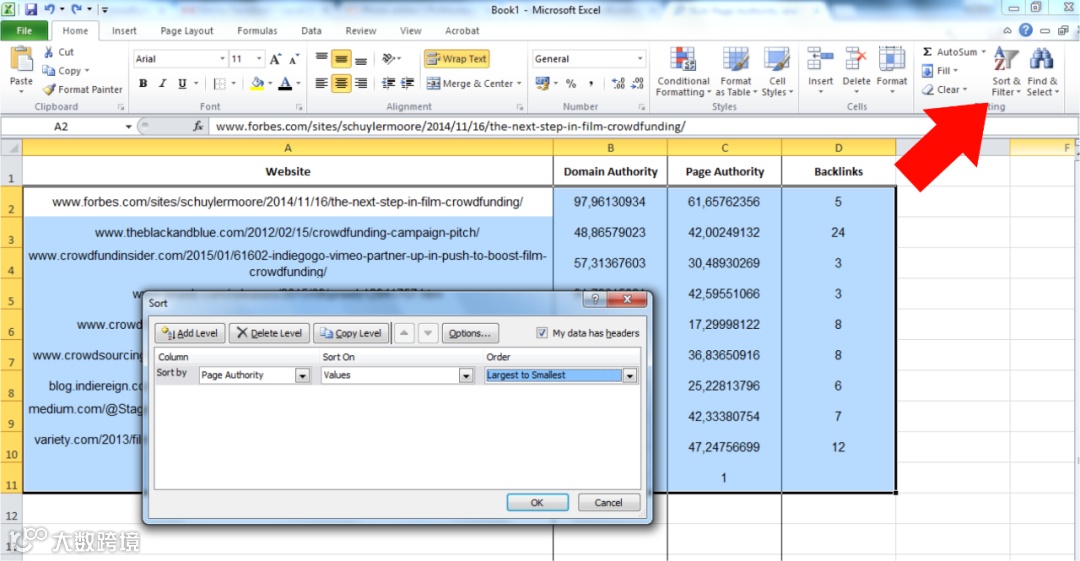This screenshot has height=561, width=1080.
Task: Click the Cut scissors icon
Action: point(49,52)
